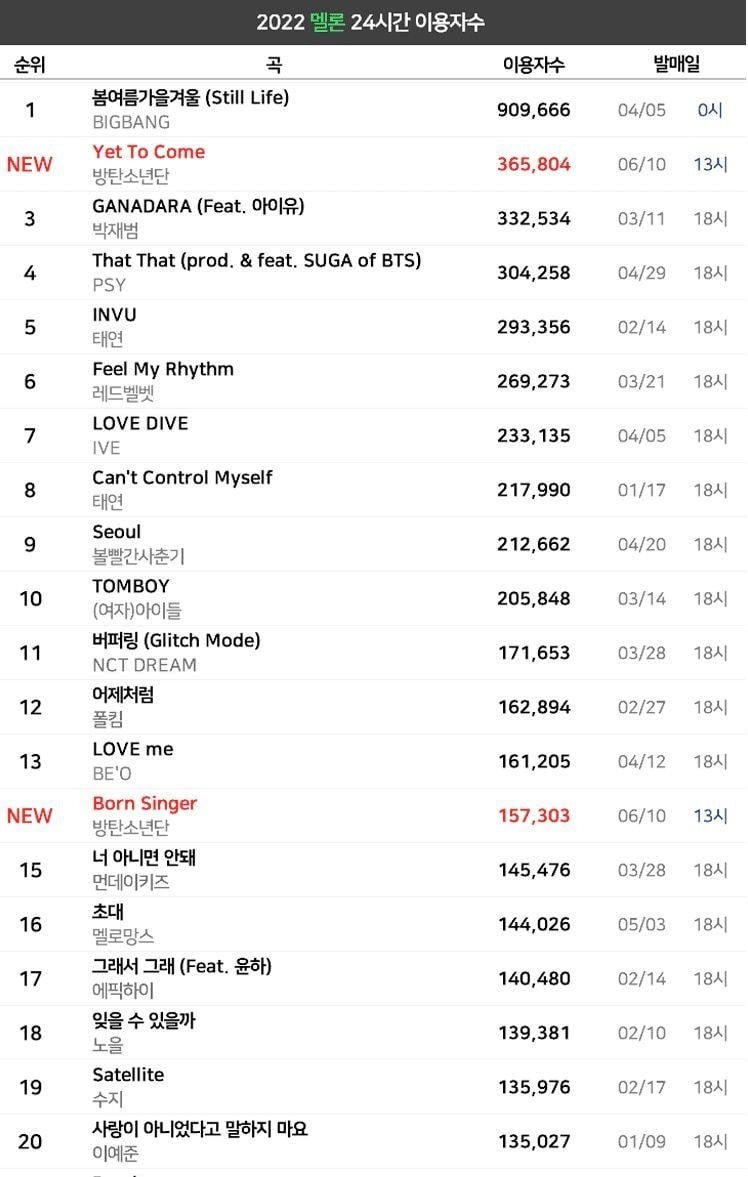Select Feel My Rhythm title
The image size is (748, 1177).
[163, 369]
